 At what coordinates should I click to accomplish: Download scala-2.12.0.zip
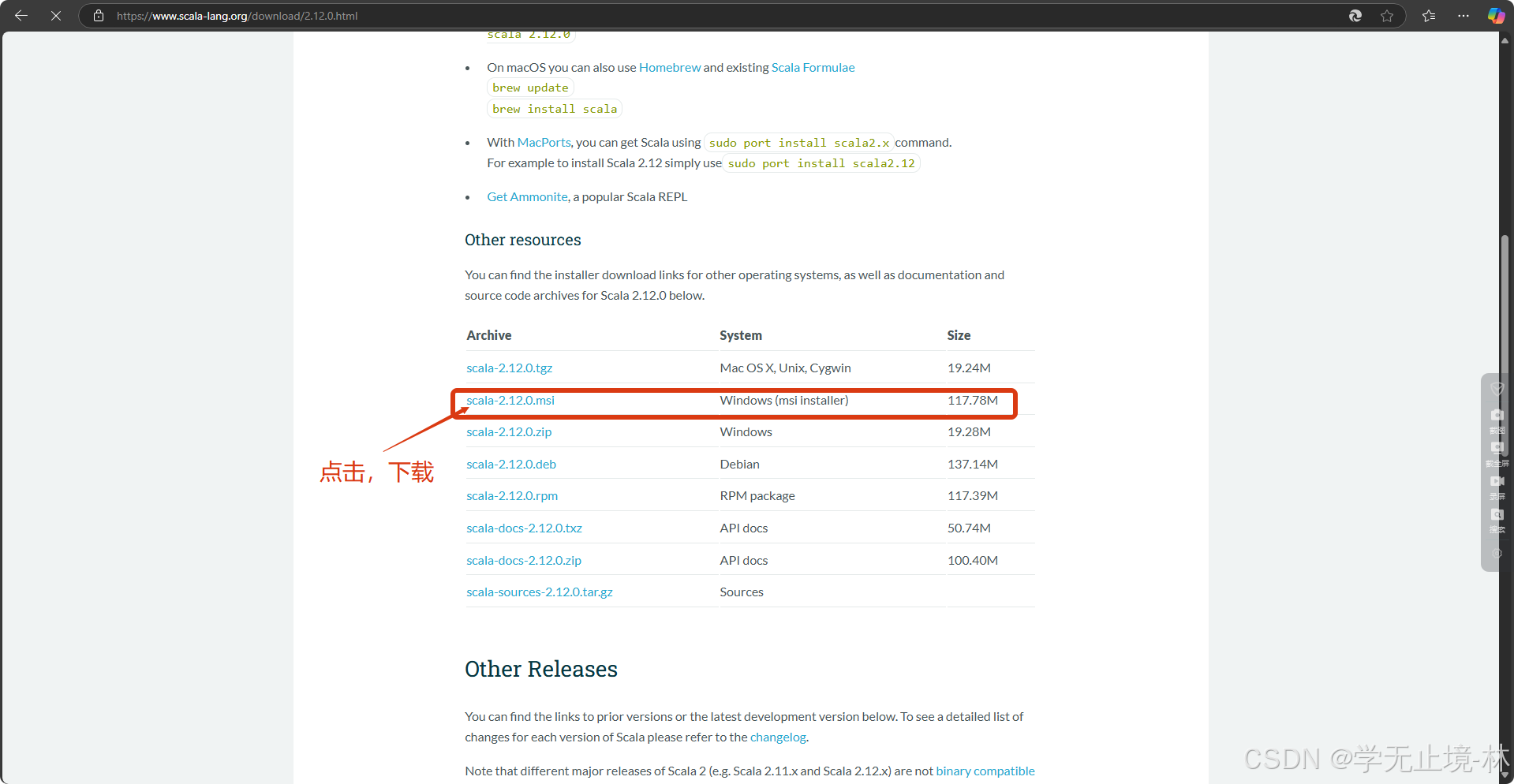pos(509,432)
